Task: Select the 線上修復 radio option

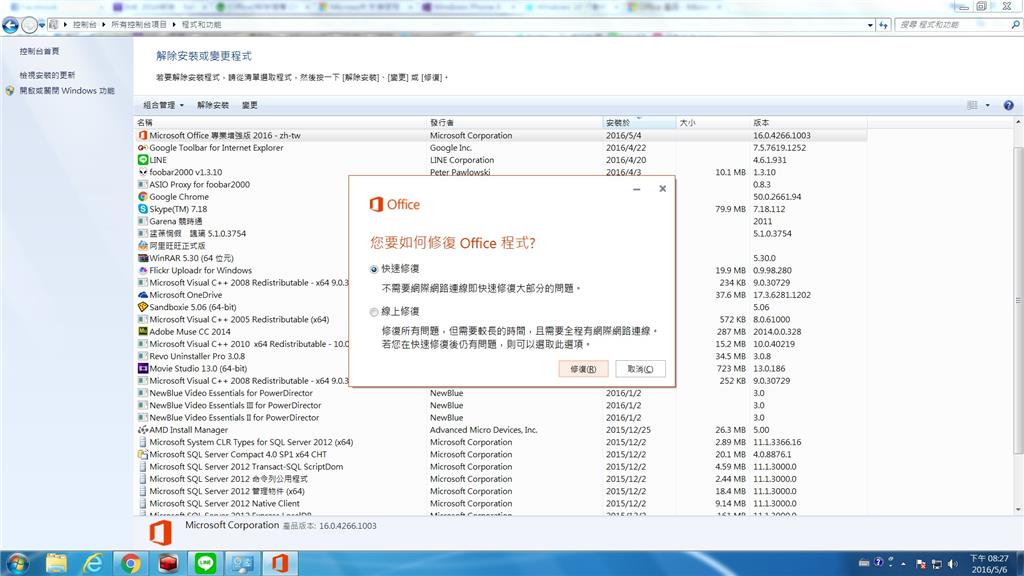Action: click(374, 312)
